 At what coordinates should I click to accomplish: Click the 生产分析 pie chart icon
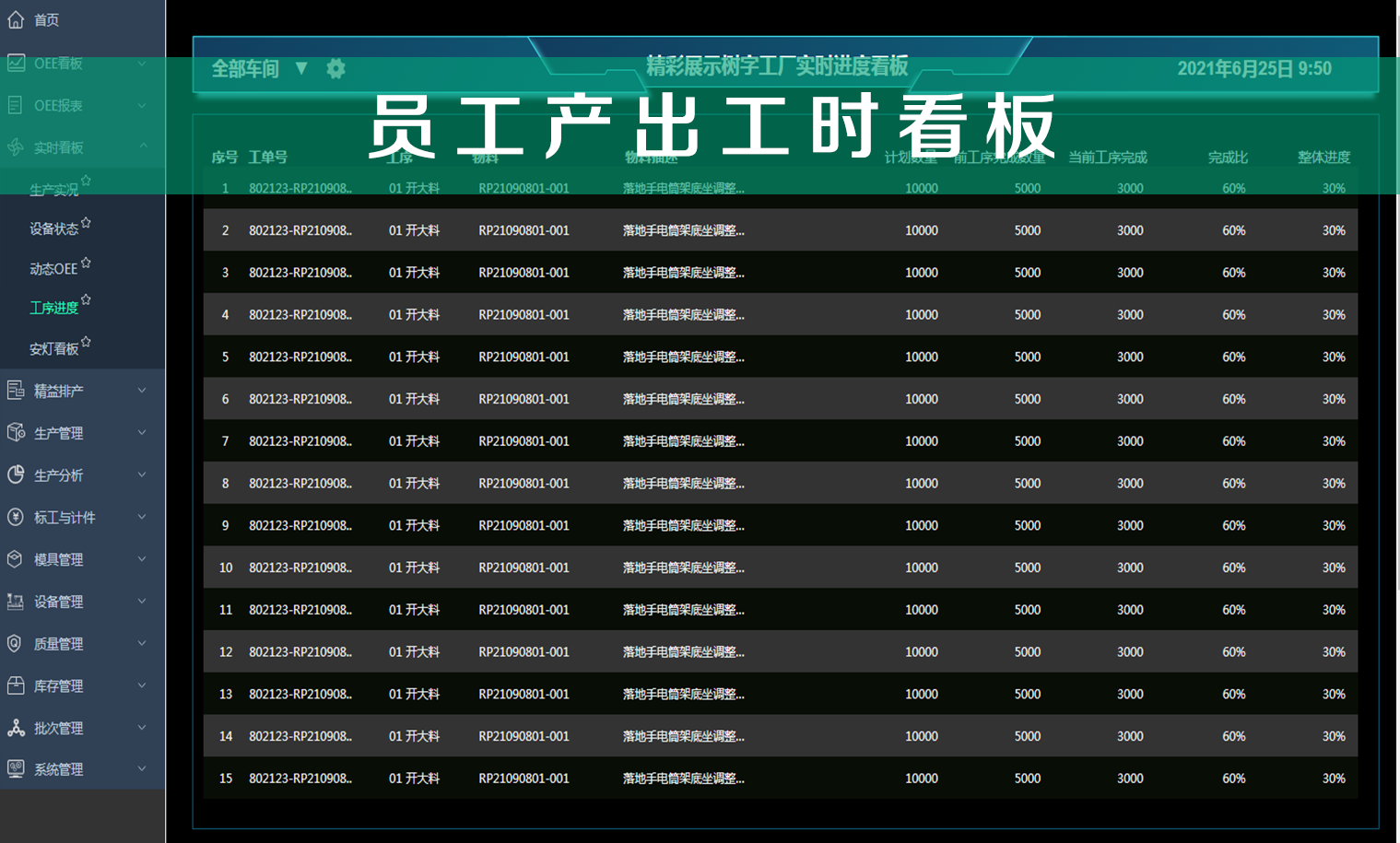coord(16,474)
